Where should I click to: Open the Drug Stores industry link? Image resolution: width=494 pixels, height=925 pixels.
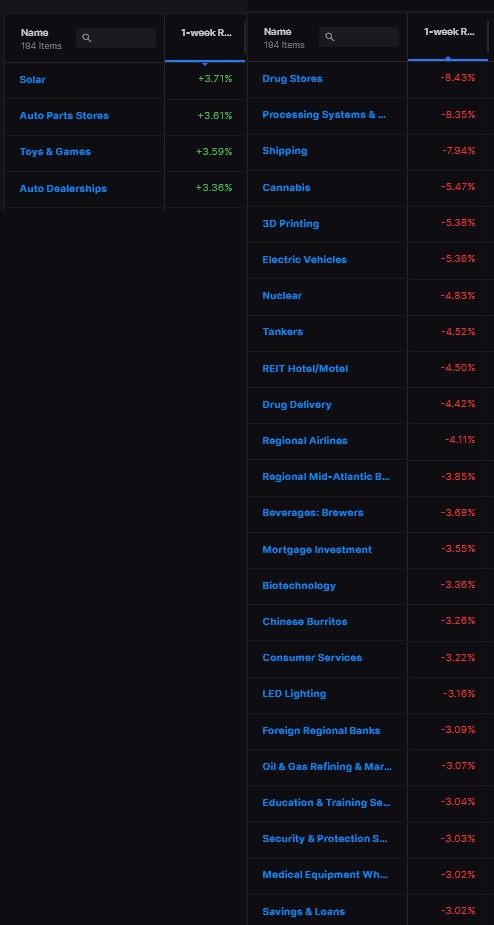pyautogui.click(x=293, y=78)
